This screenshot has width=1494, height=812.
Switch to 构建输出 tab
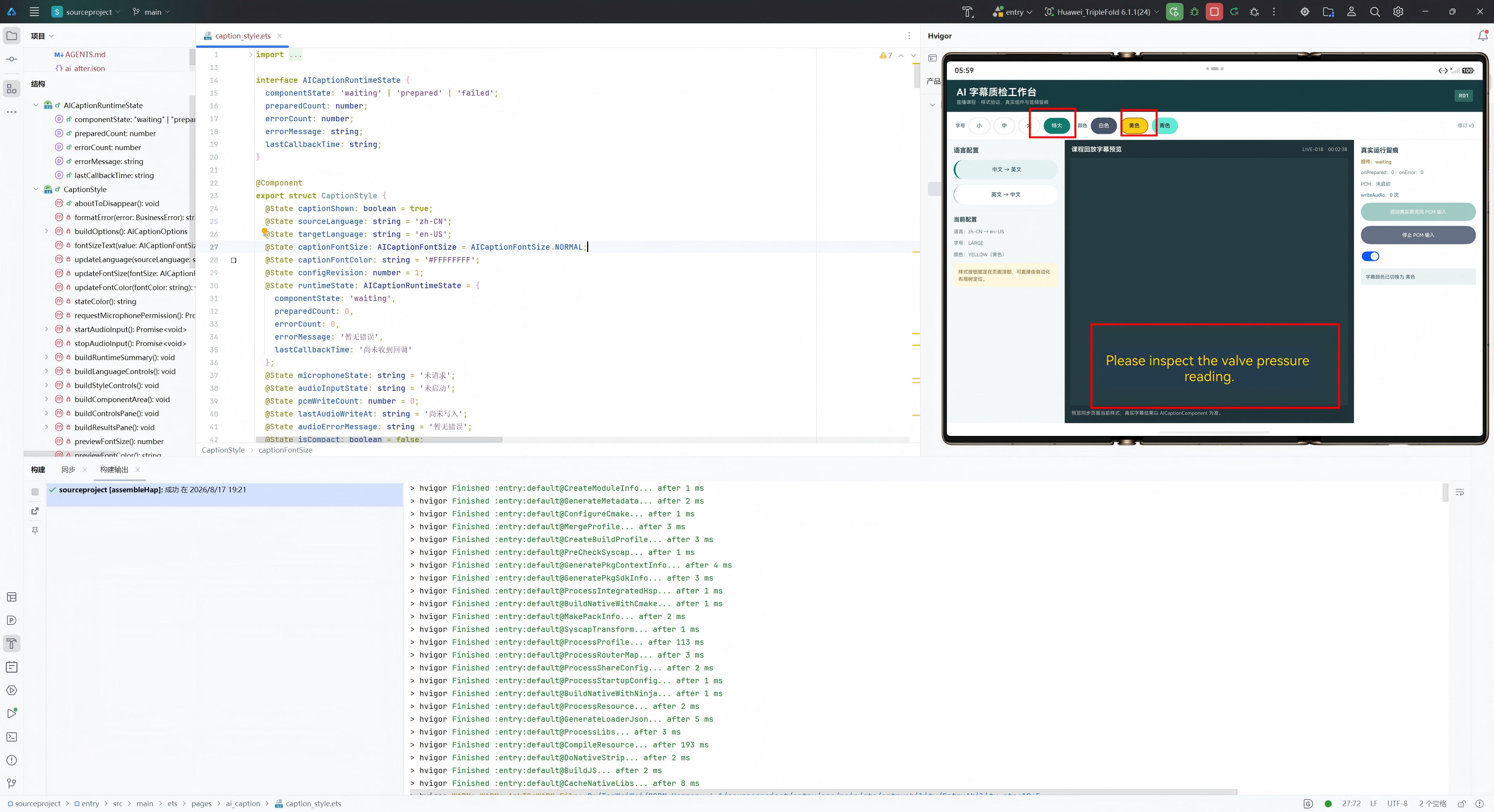(x=114, y=469)
